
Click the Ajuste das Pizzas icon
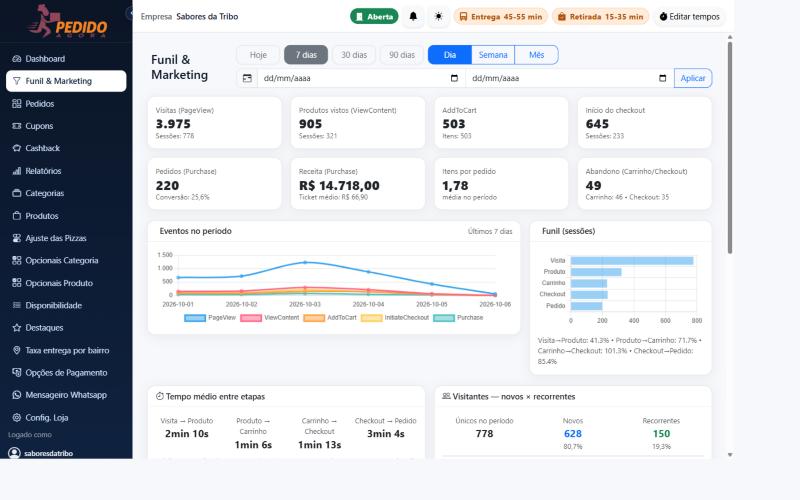[x=17, y=238]
